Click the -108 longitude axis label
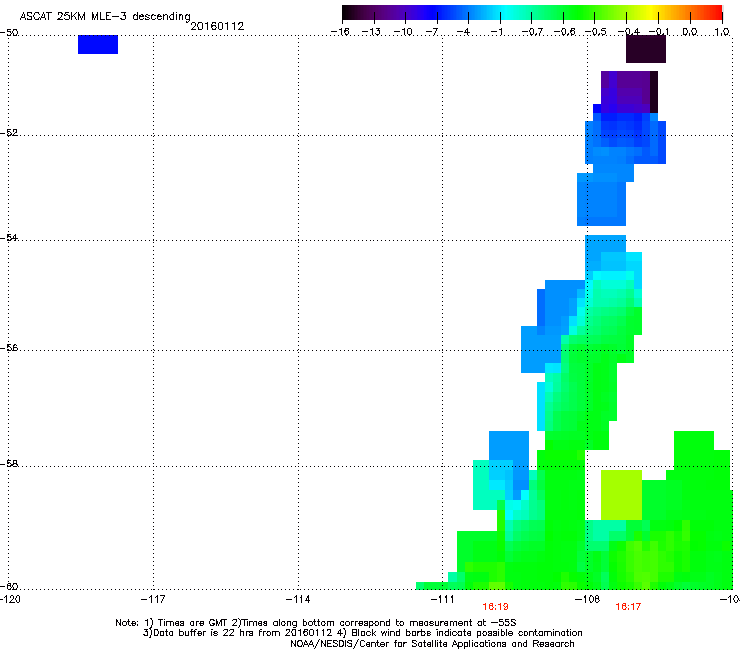Image resolution: width=740 pixels, height=650 pixels. coord(587,599)
